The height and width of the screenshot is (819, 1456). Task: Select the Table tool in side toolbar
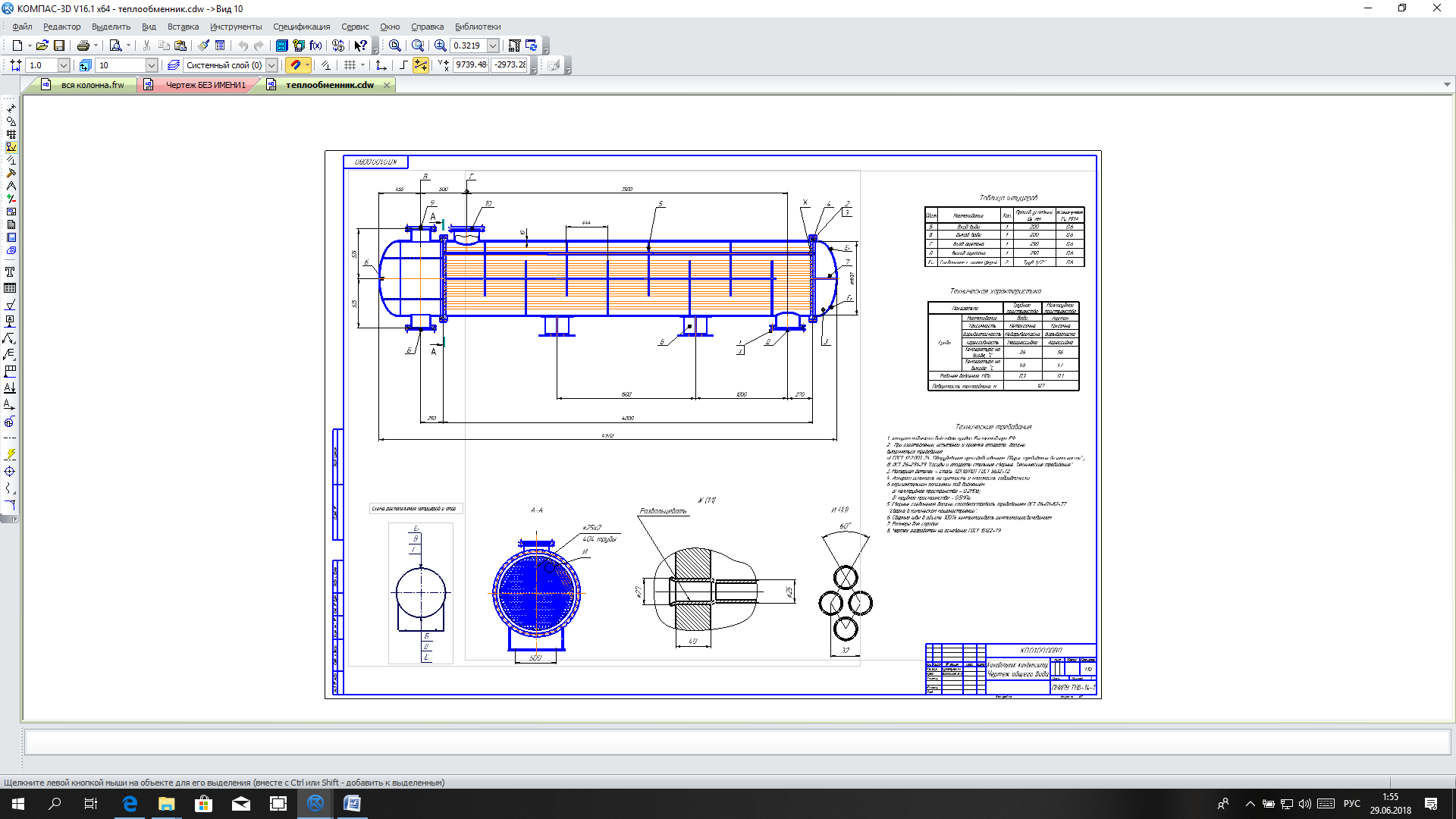tap(10, 288)
